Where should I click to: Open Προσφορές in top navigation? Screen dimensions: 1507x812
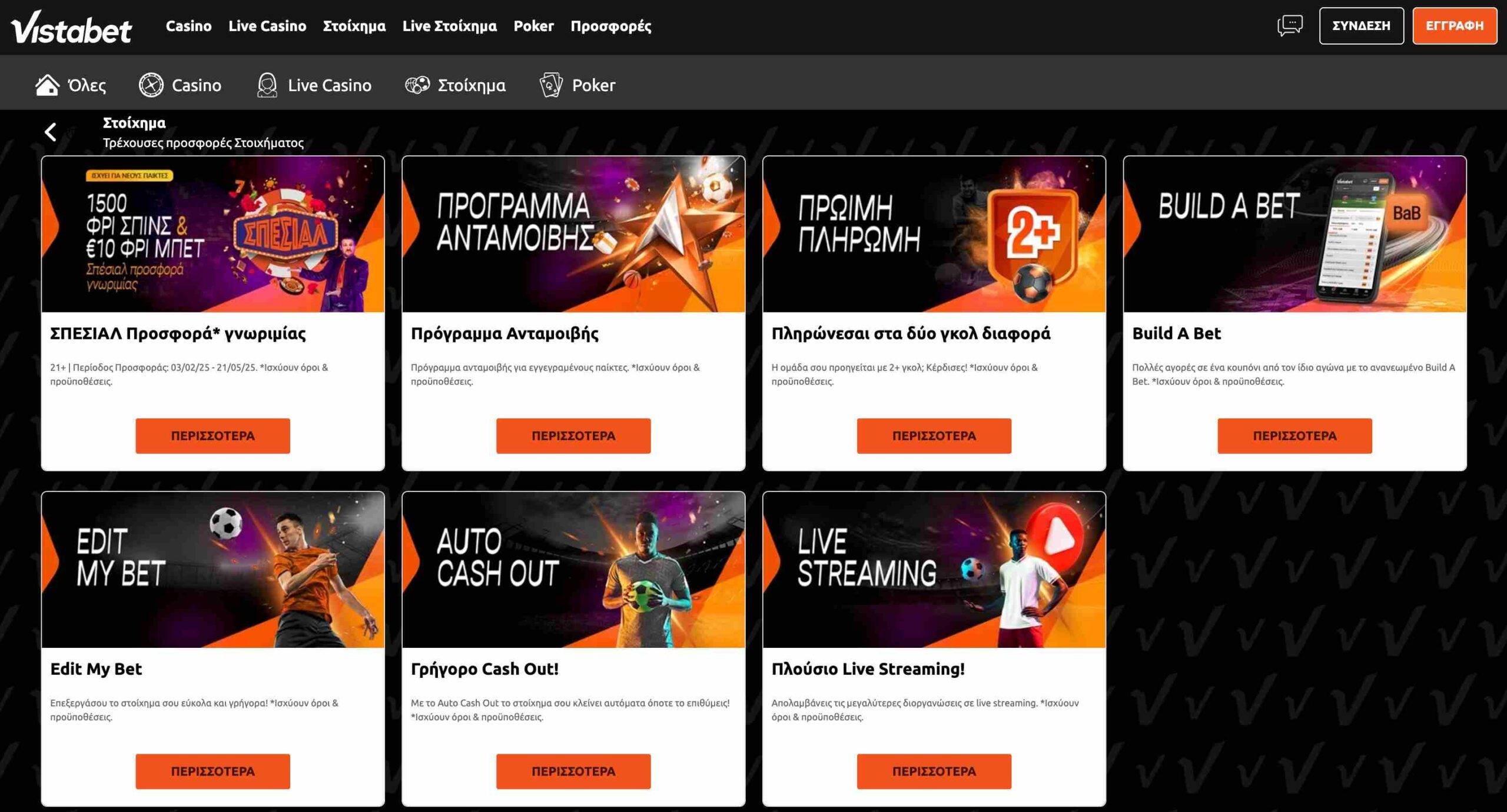pos(611,26)
